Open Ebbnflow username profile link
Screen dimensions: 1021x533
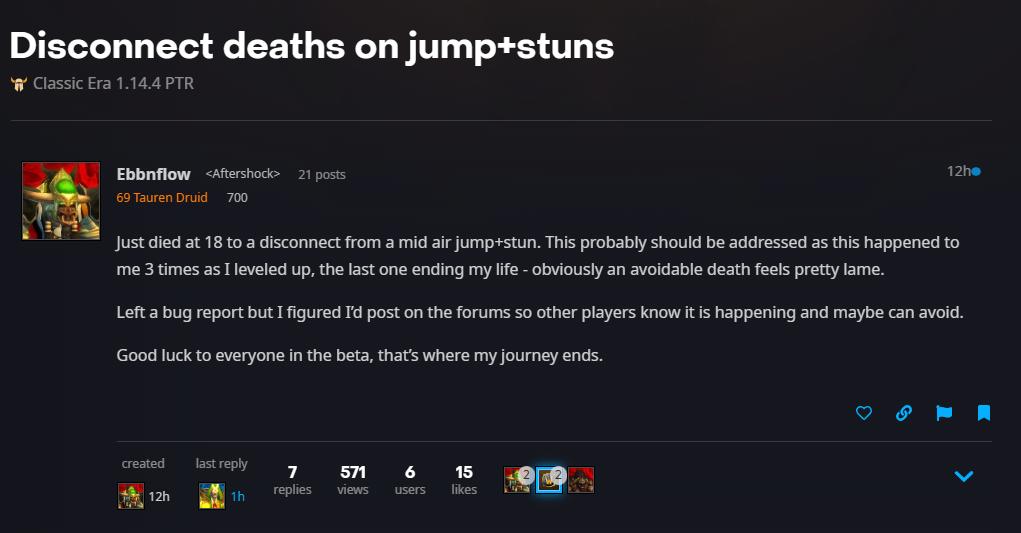pos(153,174)
